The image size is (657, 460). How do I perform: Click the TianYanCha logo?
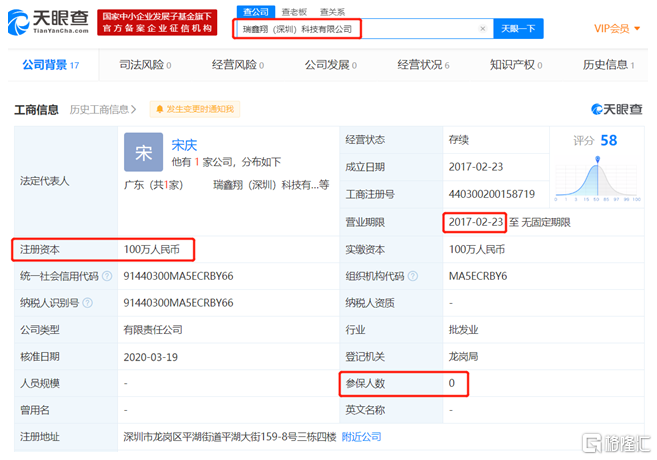click(x=48, y=22)
